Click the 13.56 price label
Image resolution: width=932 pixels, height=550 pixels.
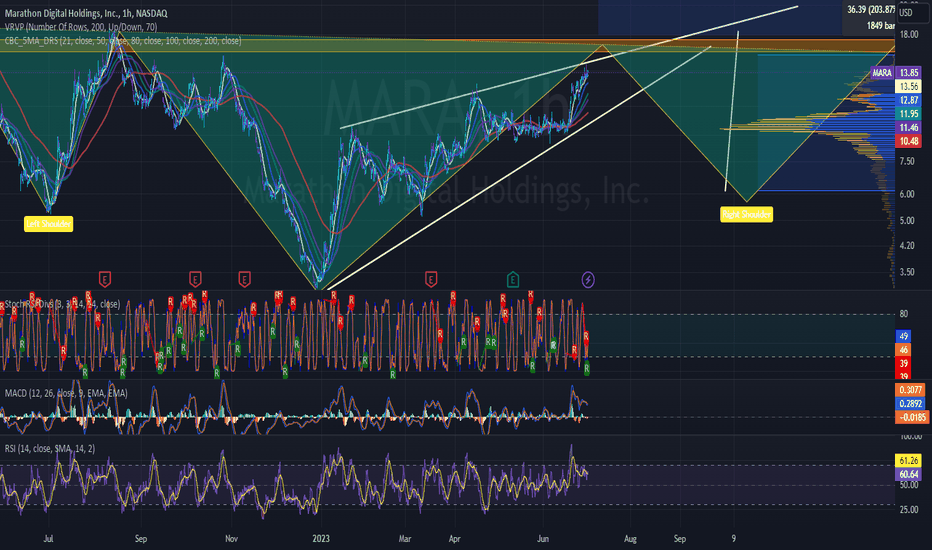pos(909,86)
